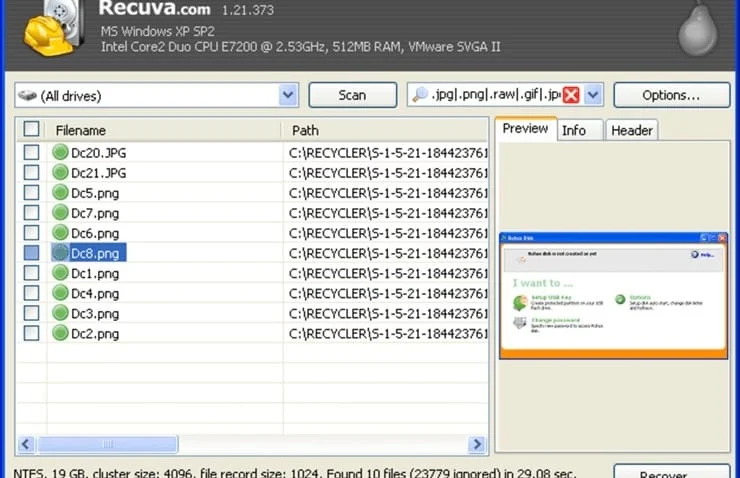This screenshot has height=478, width=740.
Task: Check the box for Dc6.png
Action: [32, 233]
